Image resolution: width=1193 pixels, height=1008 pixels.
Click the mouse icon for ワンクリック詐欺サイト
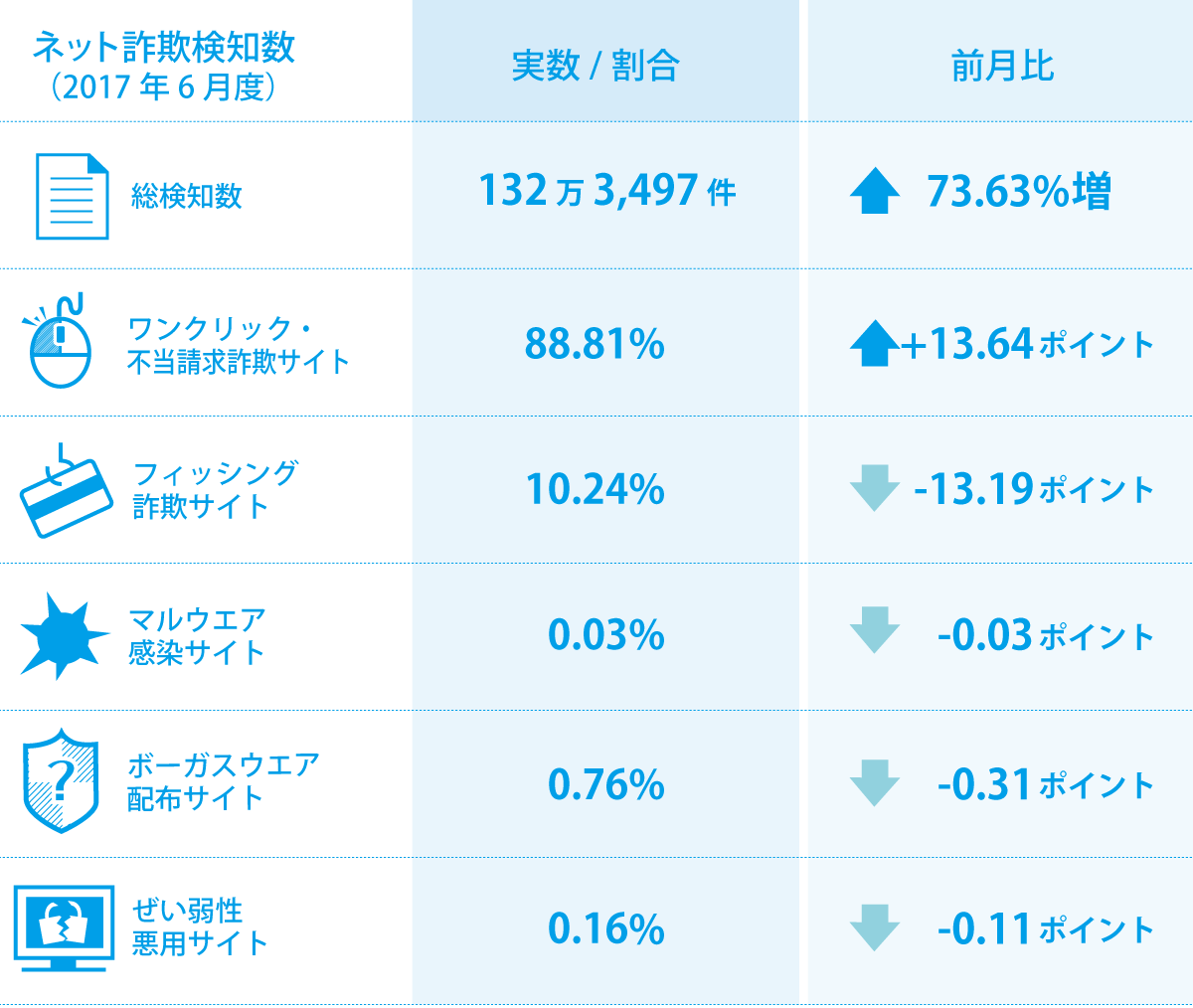pyautogui.click(x=58, y=341)
